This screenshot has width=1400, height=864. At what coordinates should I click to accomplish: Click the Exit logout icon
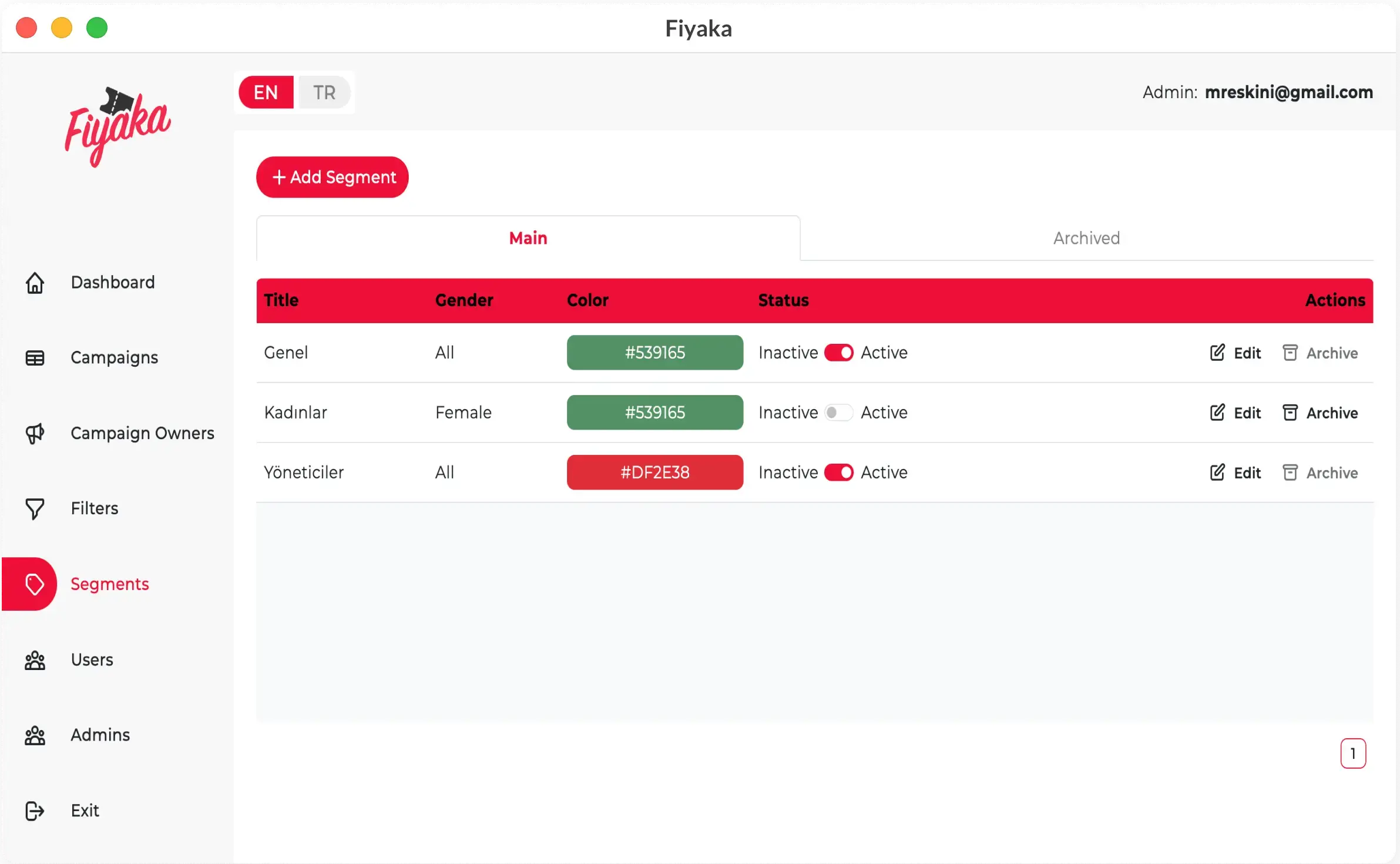pyautogui.click(x=35, y=811)
